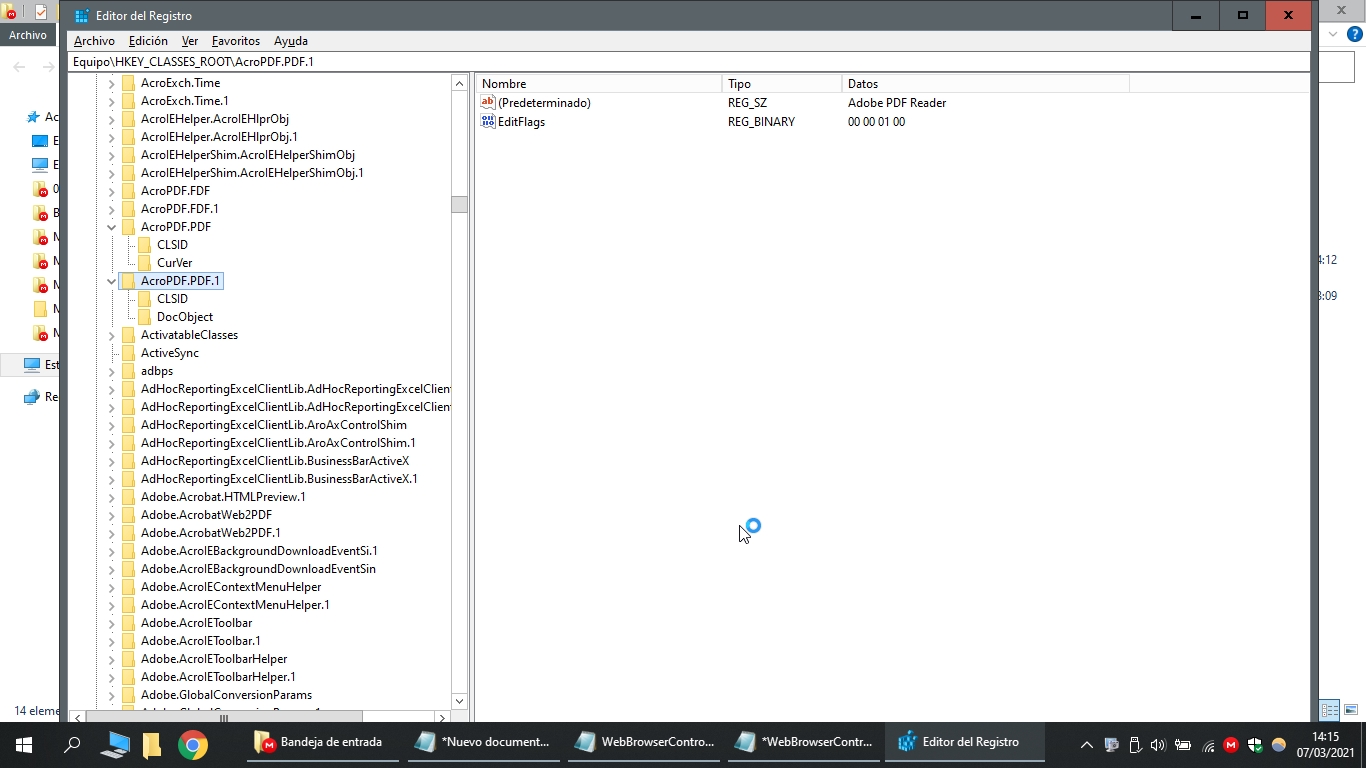
Task: Click the tree's scroll right arrow
Action: tap(441, 717)
